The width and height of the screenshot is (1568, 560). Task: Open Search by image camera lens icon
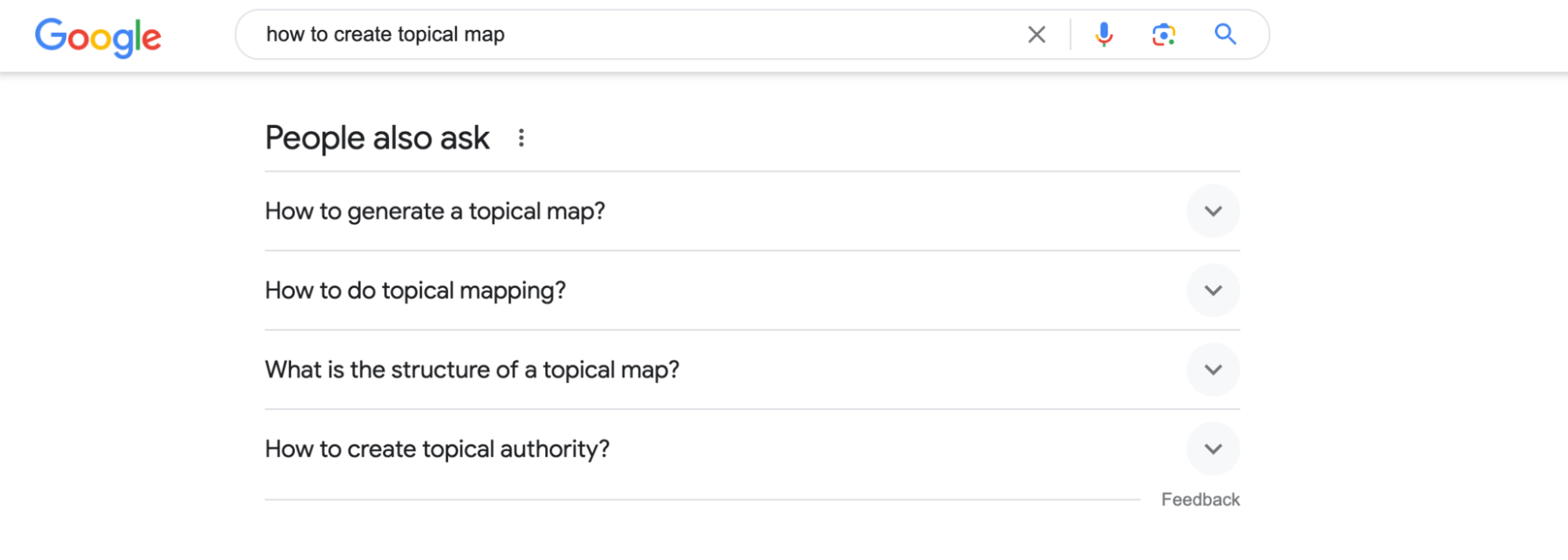point(1163,35)
